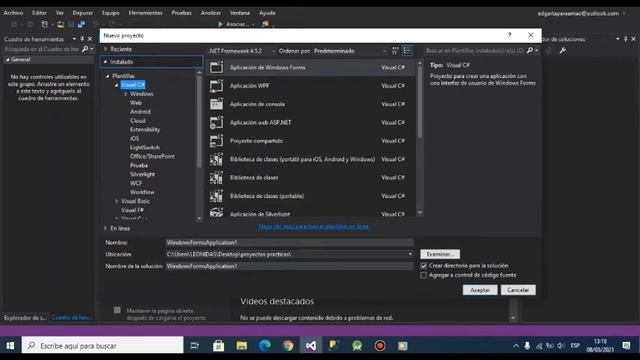Click the Nombre project name field
640x360 pixels.
tap(289, 242)
